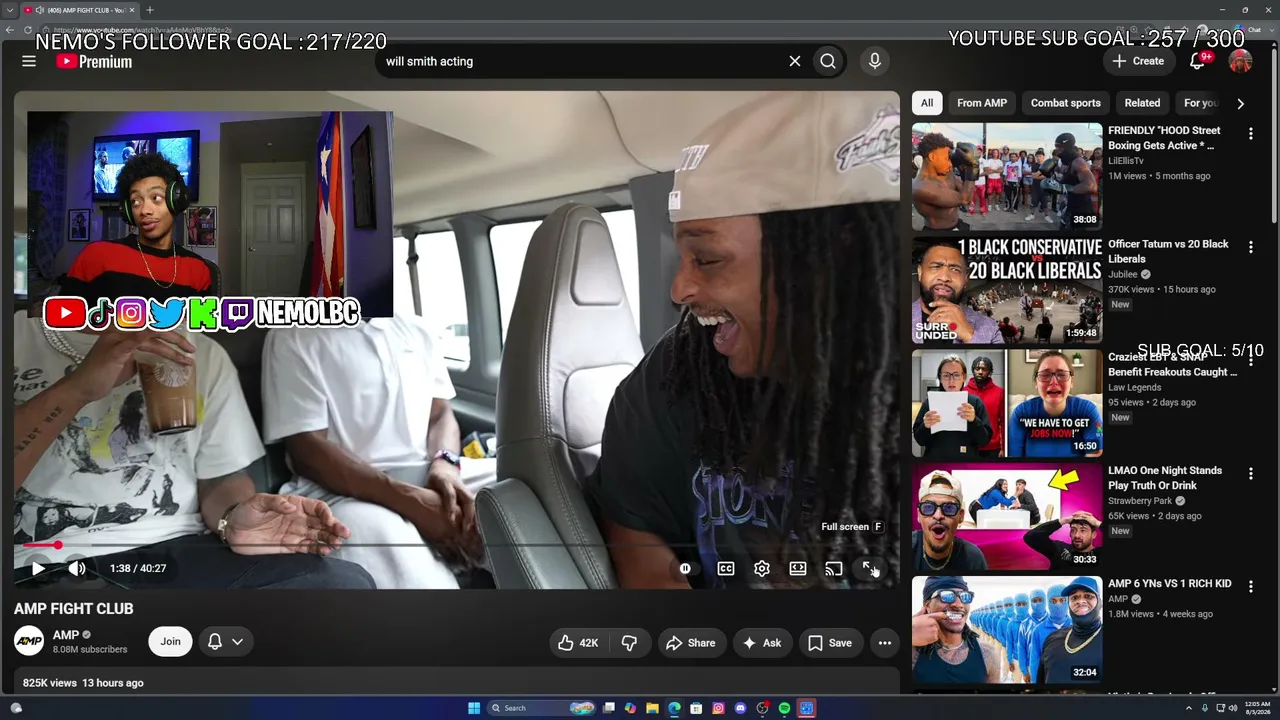Open the EBT & SNAP Freakouts video thumbnail
The width and height of the screenshot is (1280, 720).
1007,403
